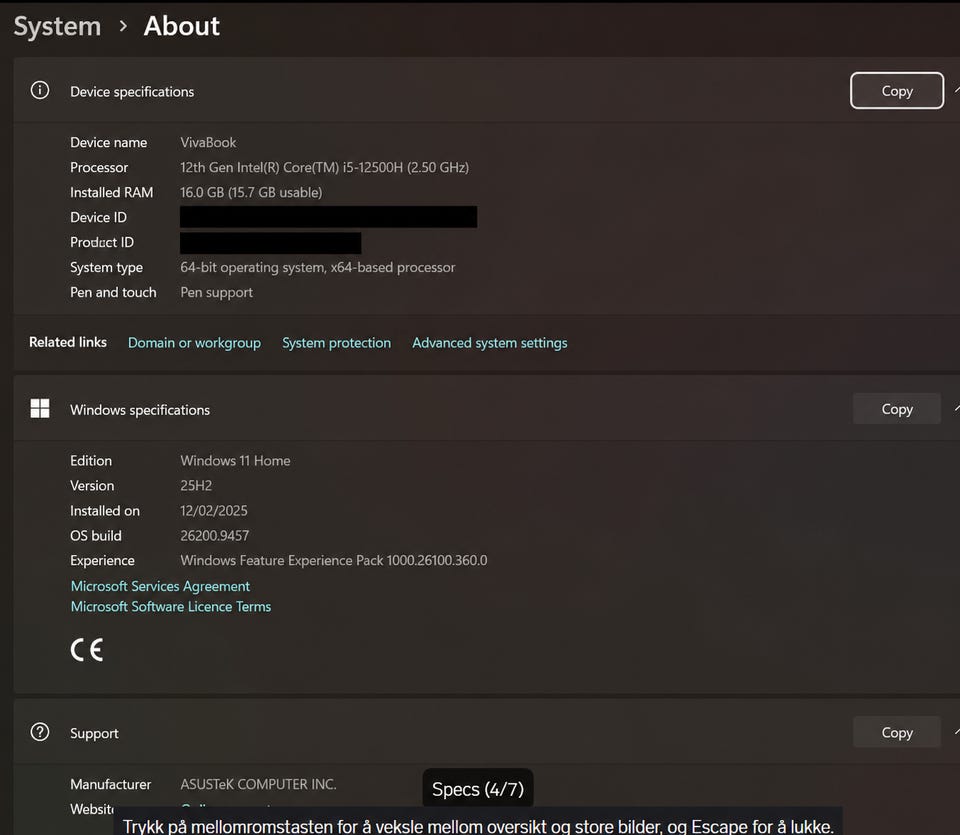This screenshot has height=835, width=960.
Task: Copy the Support information
Action: coord(897,732)
